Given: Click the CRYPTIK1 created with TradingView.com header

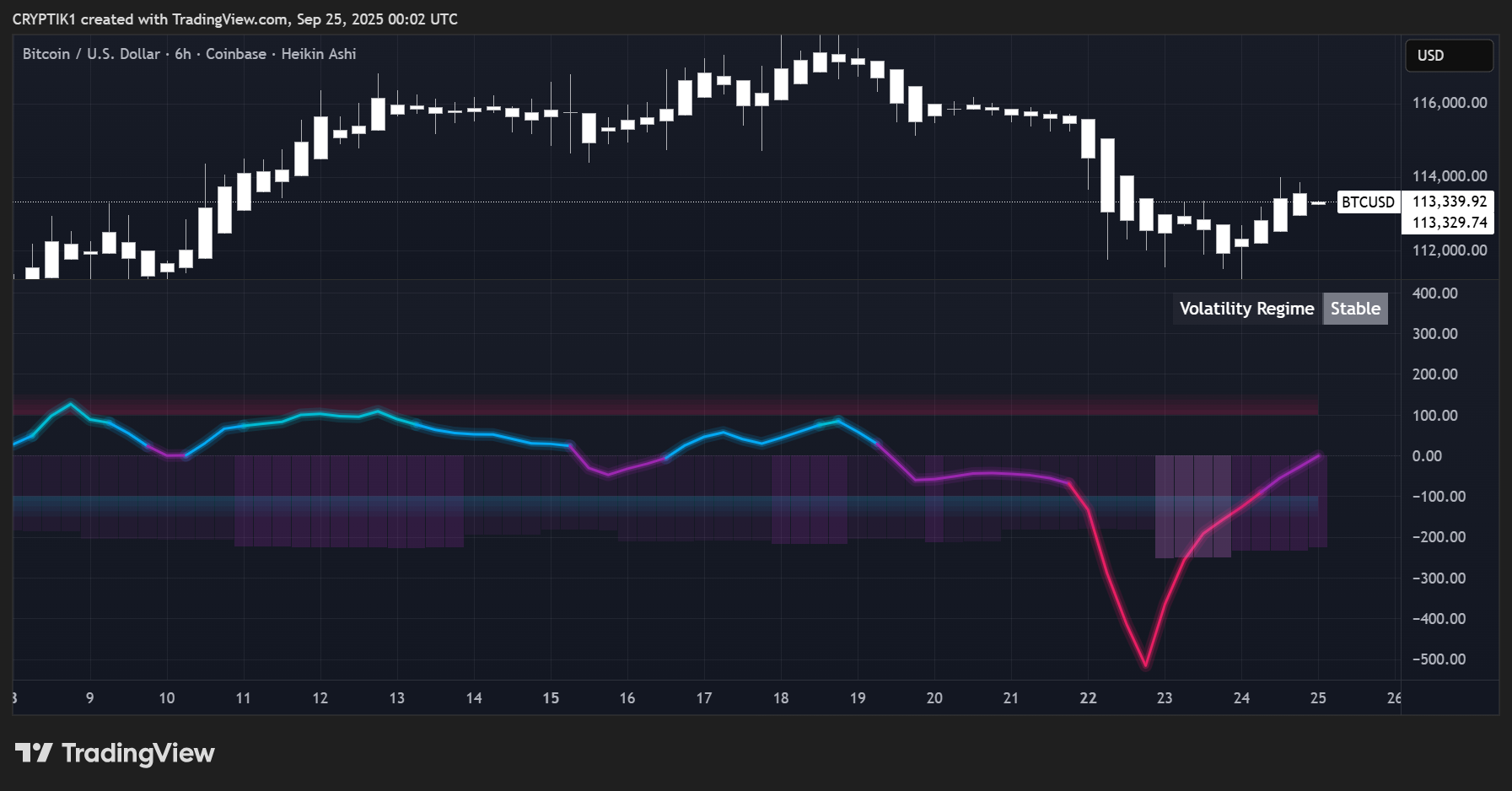Looking at the screenshot, I should (235, 19).
